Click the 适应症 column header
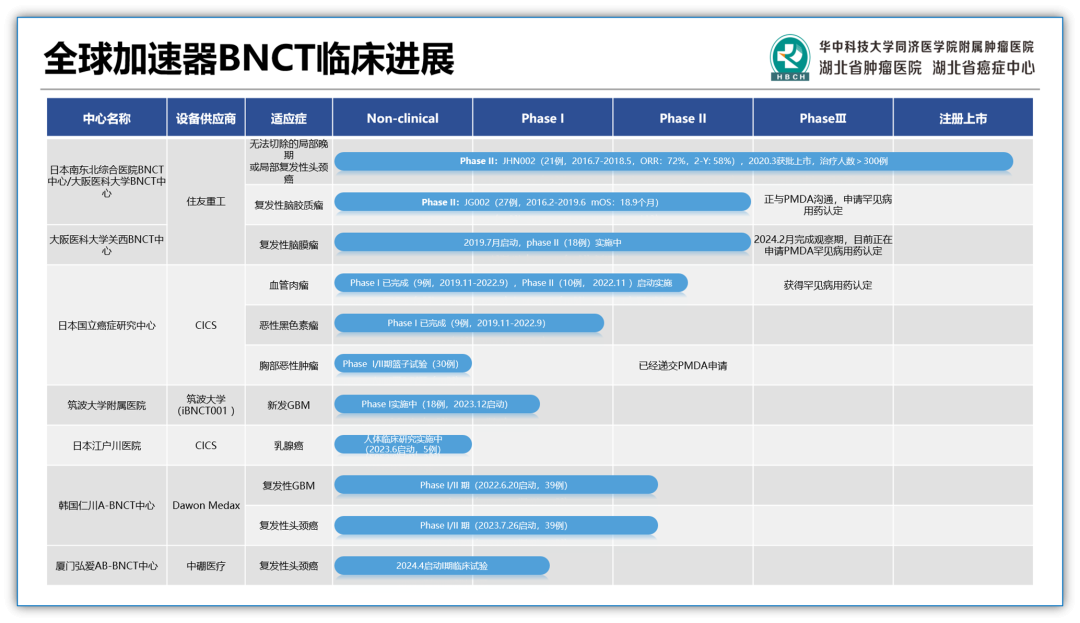Screen dimensions: 1080x623 (288, 118)
